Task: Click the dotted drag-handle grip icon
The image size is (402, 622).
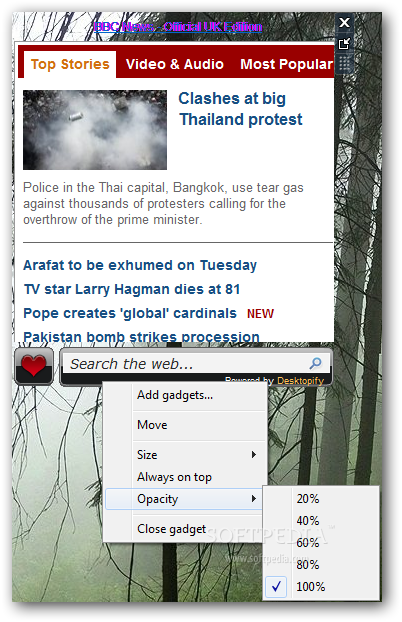Action: (x=344, y=63)
